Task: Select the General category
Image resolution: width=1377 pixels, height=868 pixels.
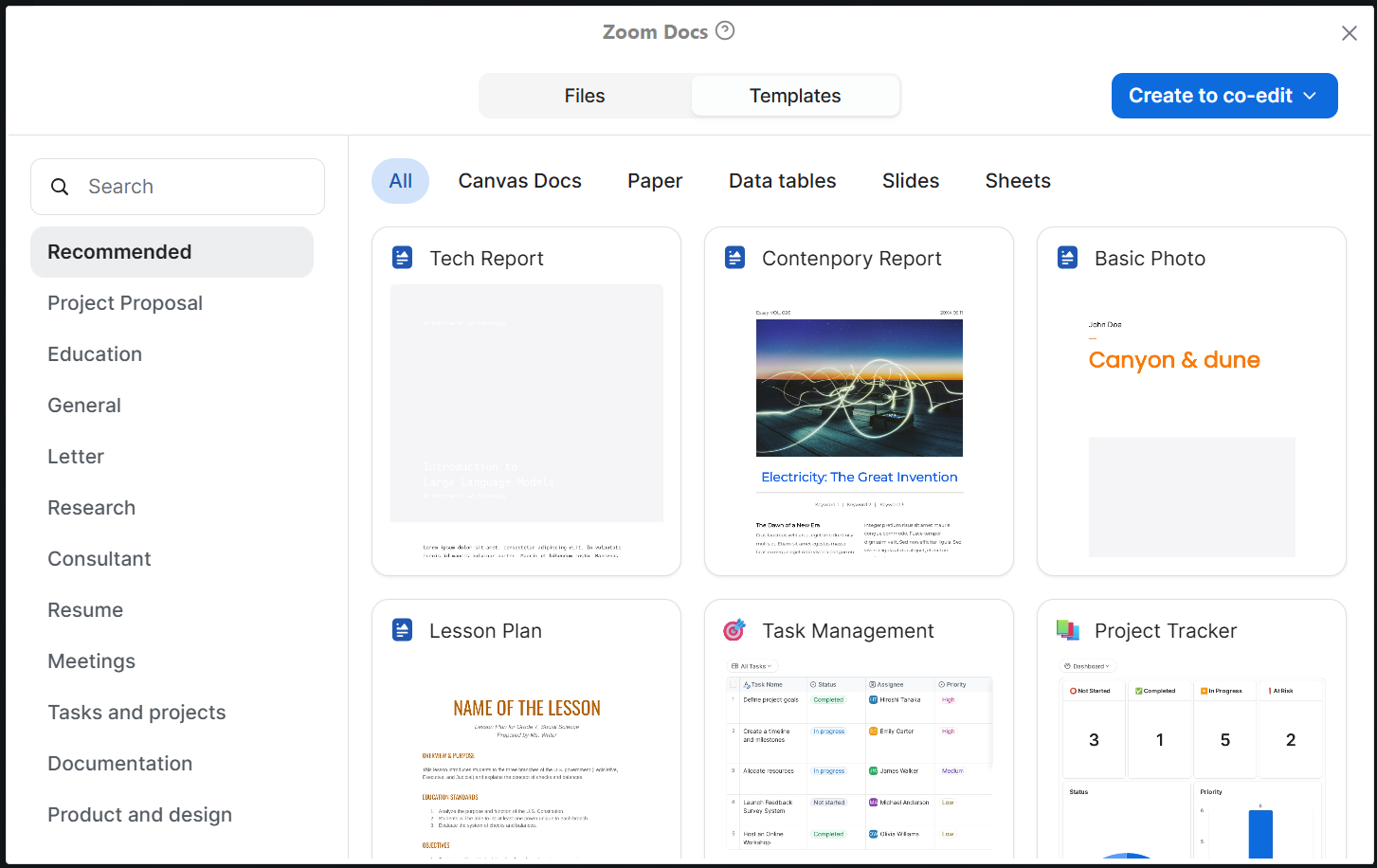Action: [x=172, y=406]
